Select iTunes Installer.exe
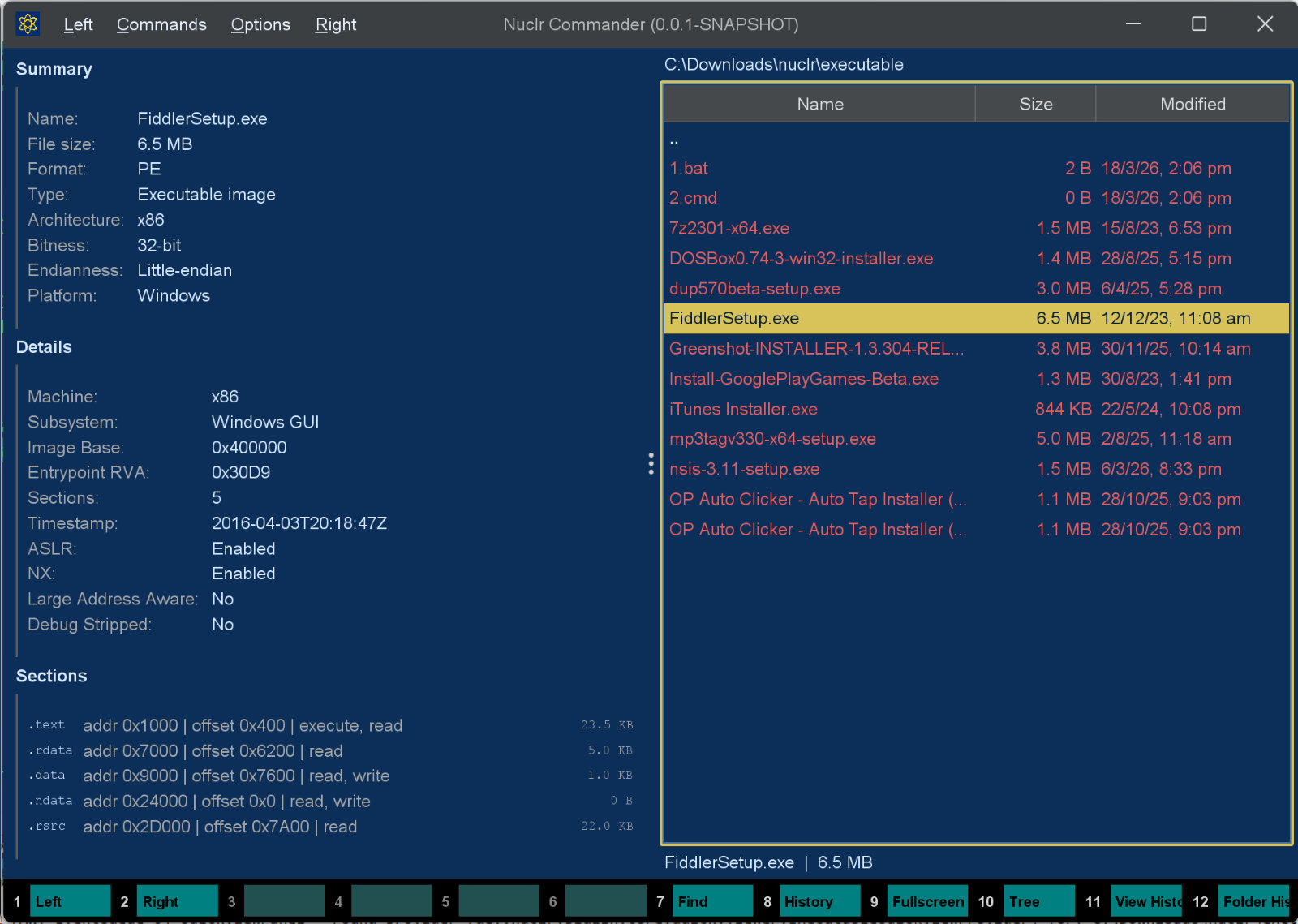This screenshot has height=924, width=1298. tap(977, 409)
